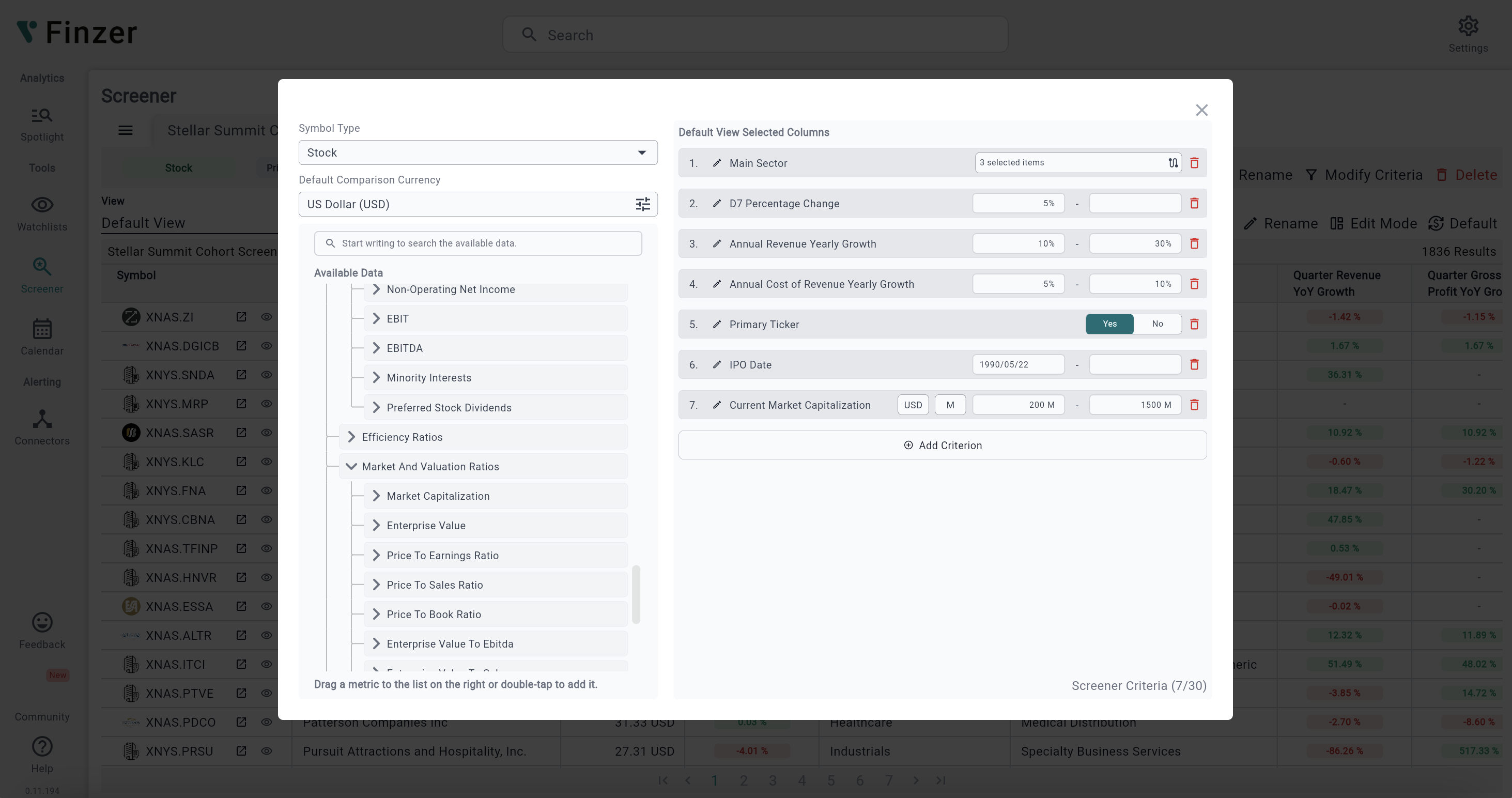Select the Stock tab in Screener
This screenshot has width=1512, height=798.
[x=178, y=168]
